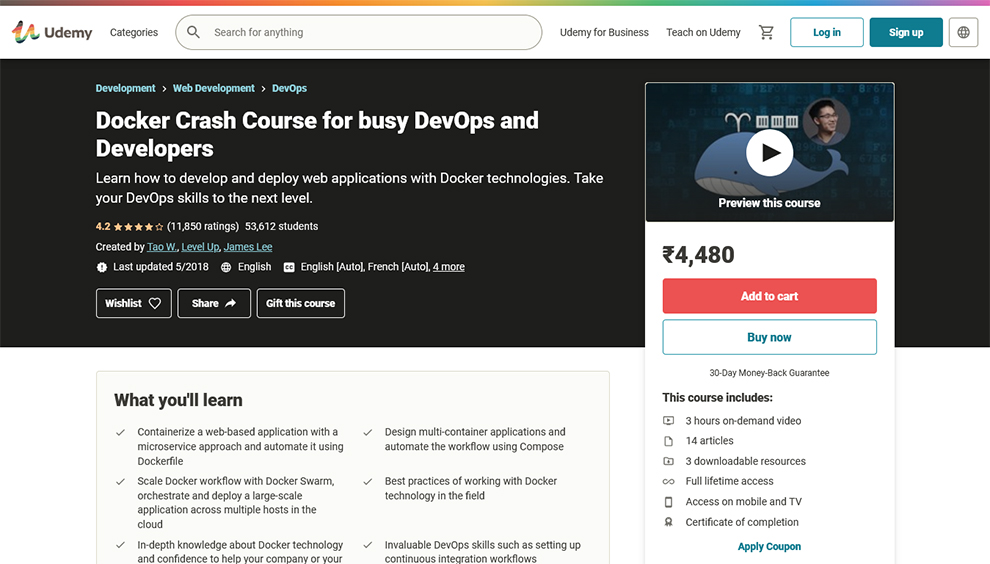Click the Udemy logo
The height and width of the screenshot is (564, 990).
point(52,32)
